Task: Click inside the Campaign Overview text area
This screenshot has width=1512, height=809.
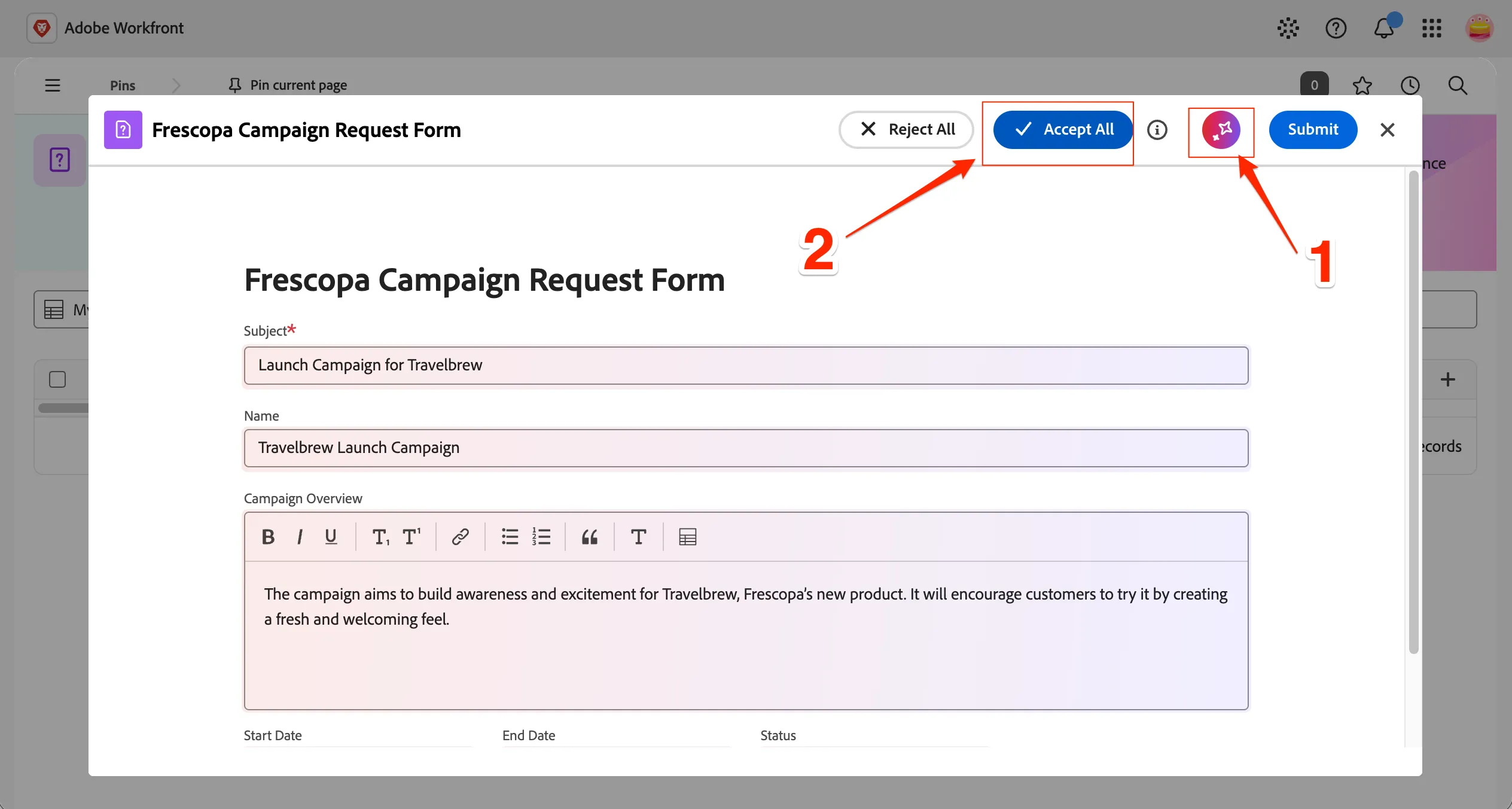Action: [x=746, y=635]
